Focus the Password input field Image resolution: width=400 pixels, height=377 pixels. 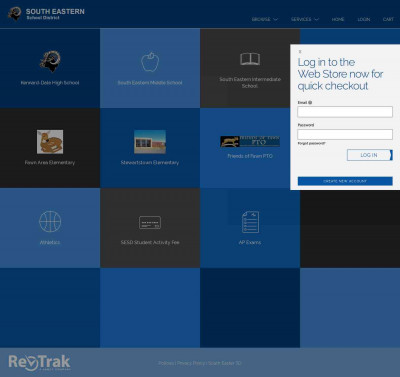[345, 134]
